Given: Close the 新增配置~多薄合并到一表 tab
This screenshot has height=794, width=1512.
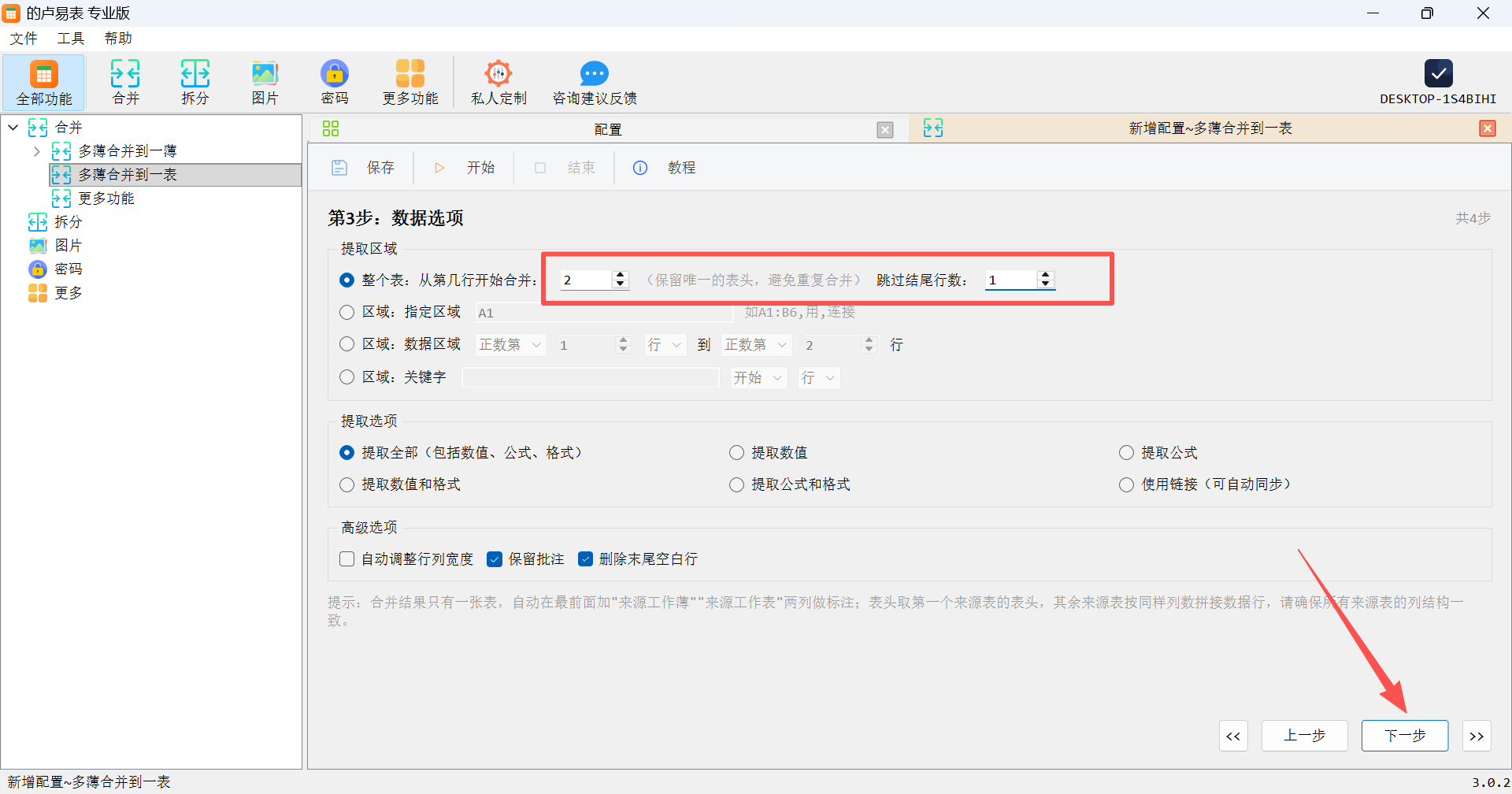Looking at the screenshot, I should pos(1488,128).
